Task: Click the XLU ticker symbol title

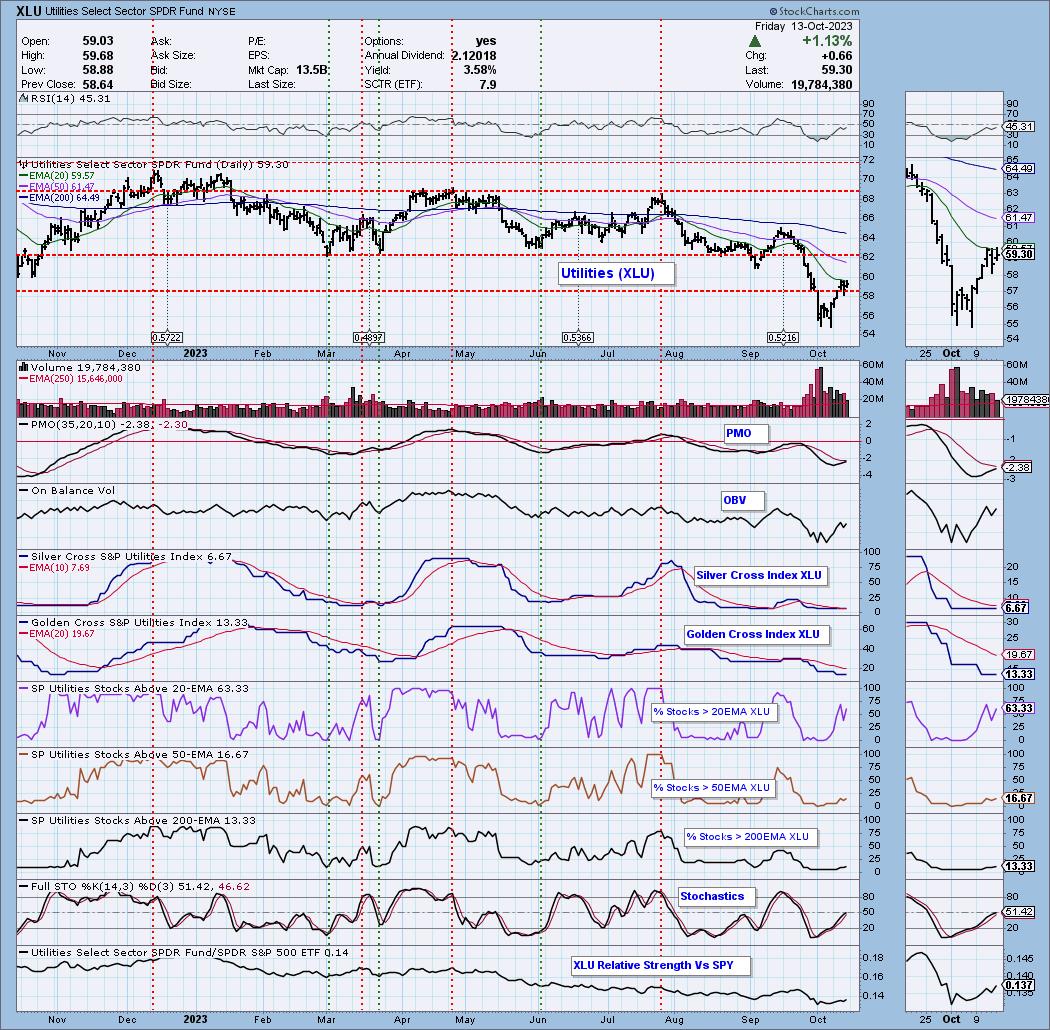Action: coord(30,11)
